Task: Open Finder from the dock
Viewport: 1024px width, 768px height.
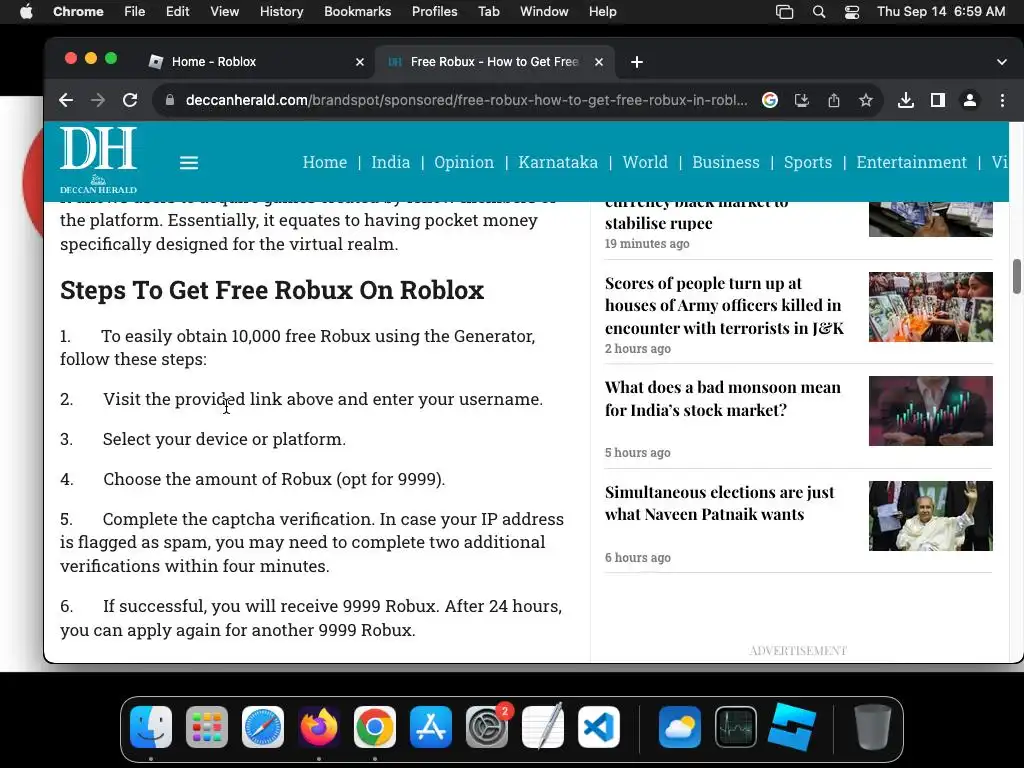Action: 151,727
